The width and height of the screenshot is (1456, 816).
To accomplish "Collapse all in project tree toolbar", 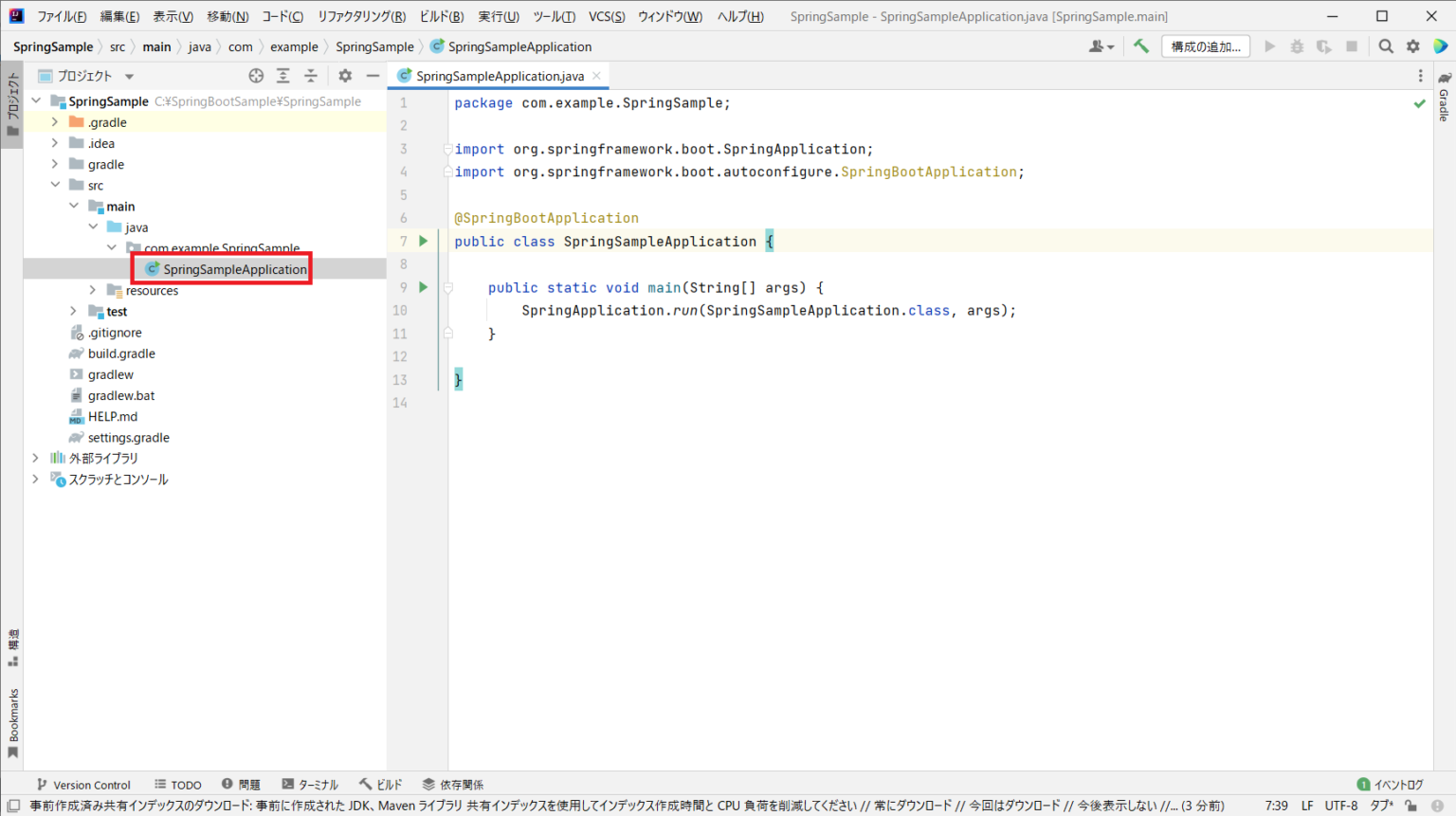I will [x=311, y=76].
